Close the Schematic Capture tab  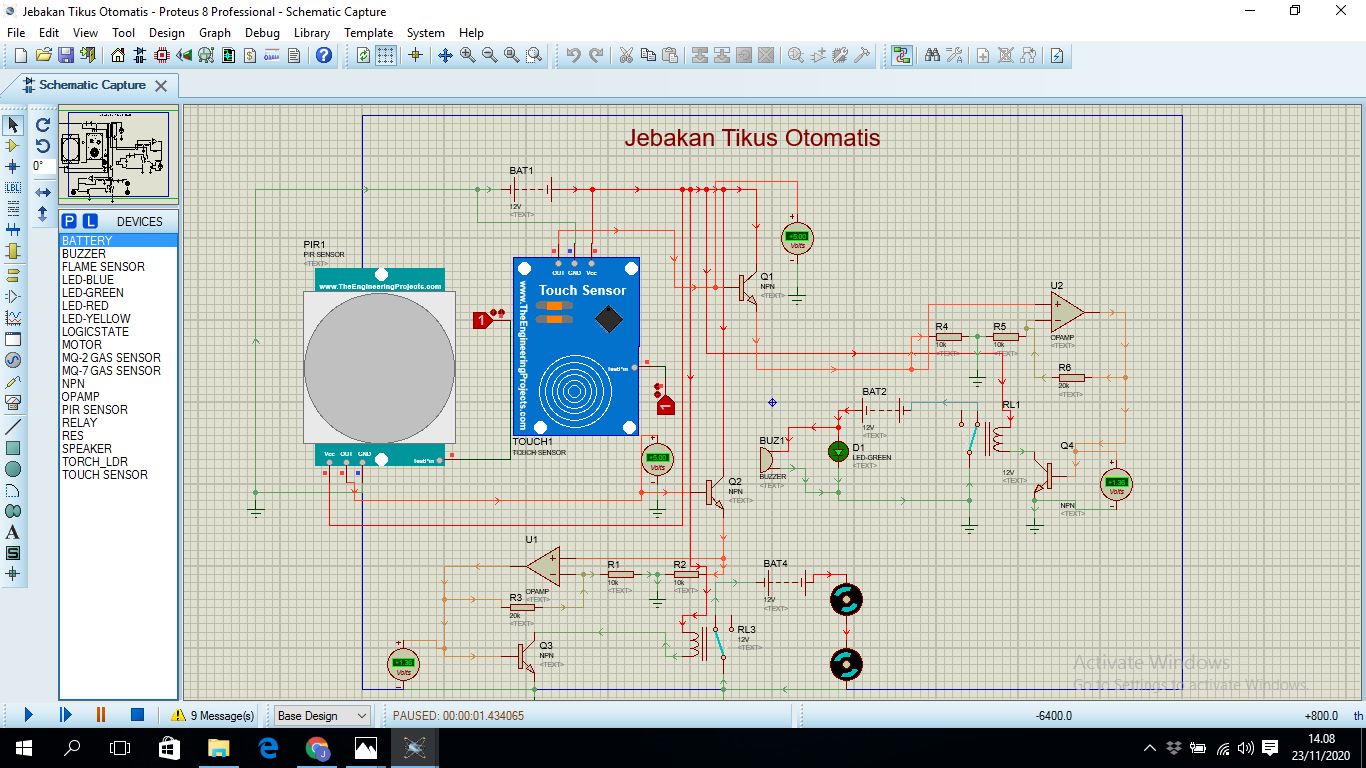pyautogui.click(x=160, y=86)
